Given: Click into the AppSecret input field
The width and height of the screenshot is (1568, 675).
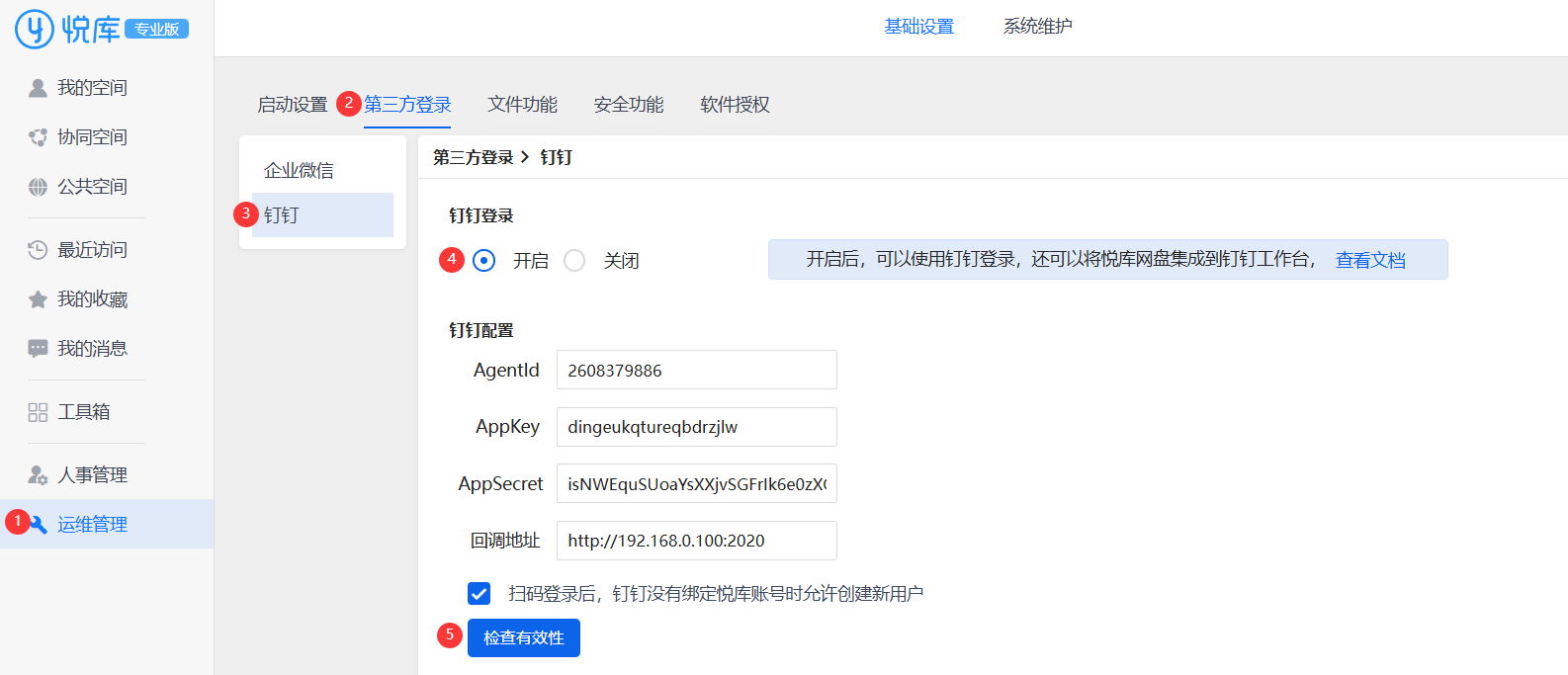Looking at the screenshot, I should pyautogui.click(x=697, y=483).
